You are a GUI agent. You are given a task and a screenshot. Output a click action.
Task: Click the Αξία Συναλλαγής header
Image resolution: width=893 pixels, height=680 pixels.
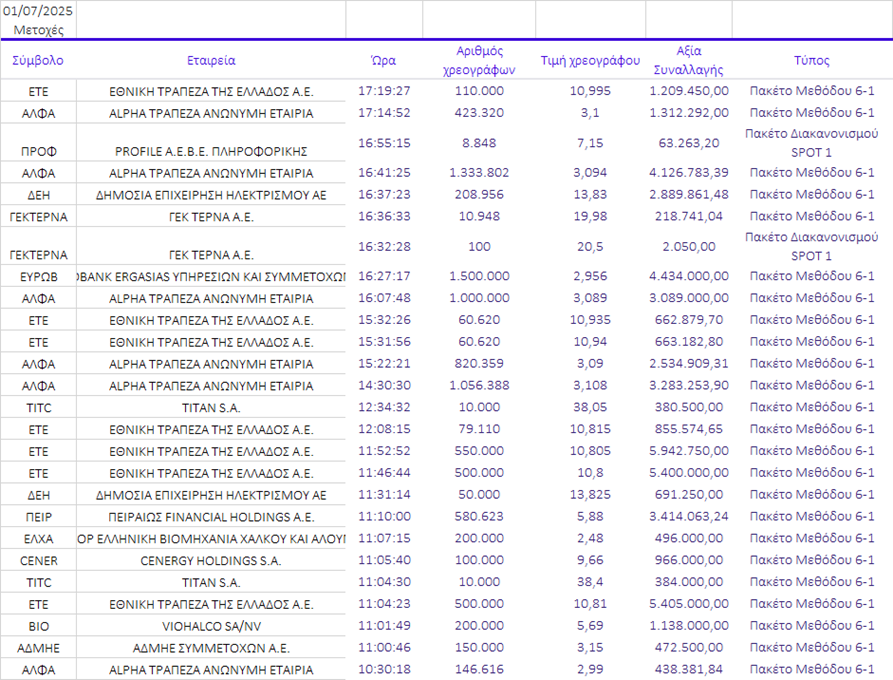(689, 60)
